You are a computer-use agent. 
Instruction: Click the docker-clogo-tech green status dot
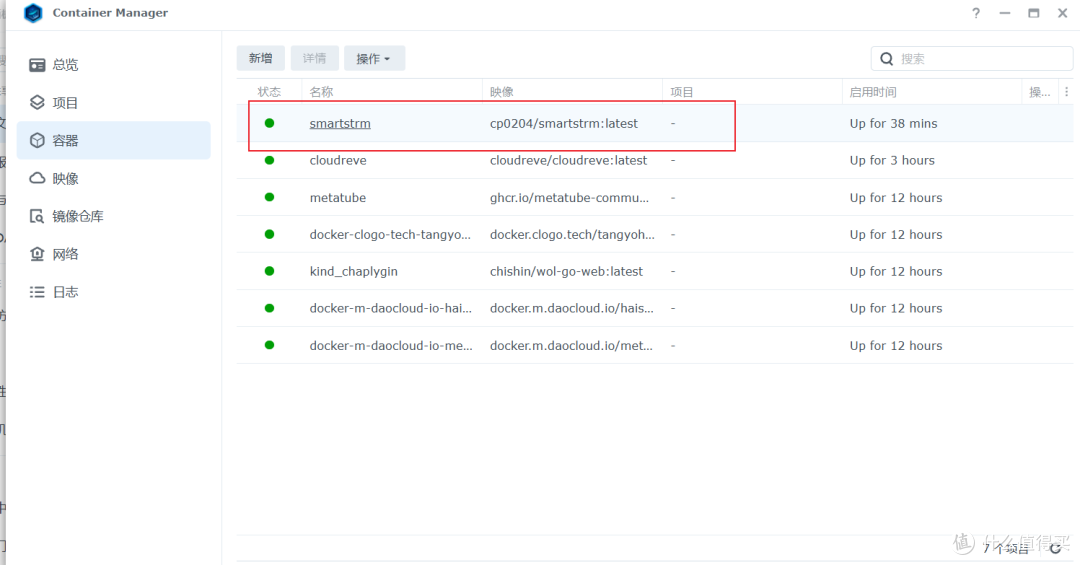pyautogui.click(x=269, y=234)
